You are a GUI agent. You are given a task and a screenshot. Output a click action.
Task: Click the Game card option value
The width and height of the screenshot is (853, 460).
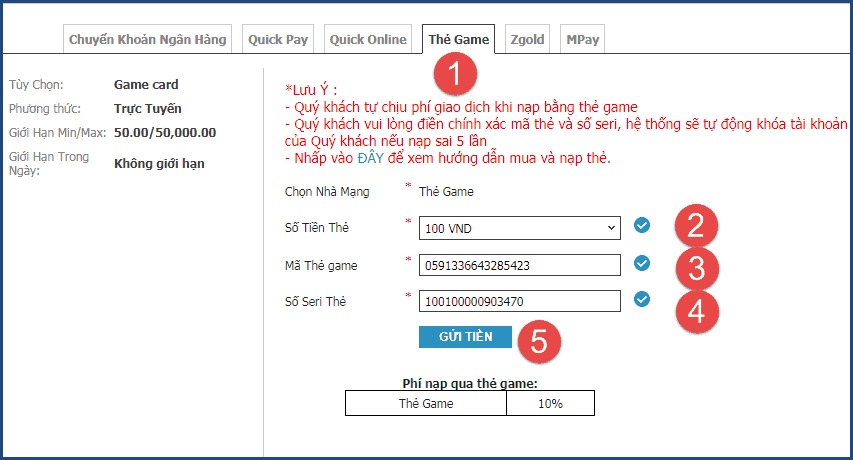[146, 85]
